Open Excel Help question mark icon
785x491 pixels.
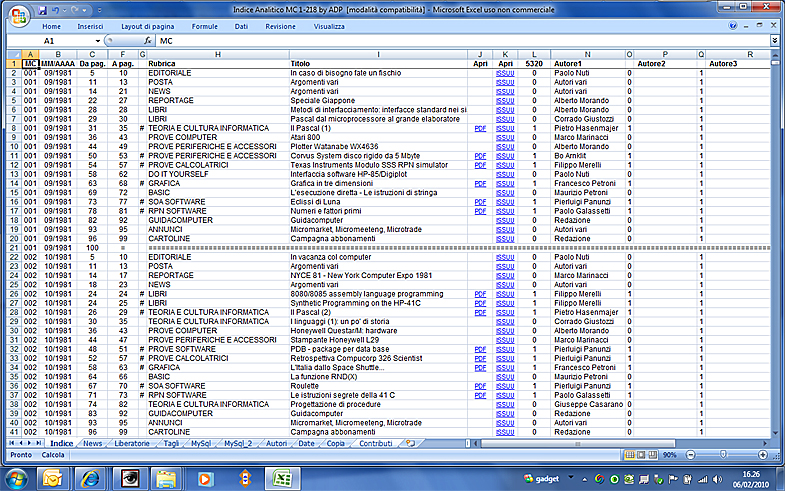pyautogui.click(x=733, y=26)
